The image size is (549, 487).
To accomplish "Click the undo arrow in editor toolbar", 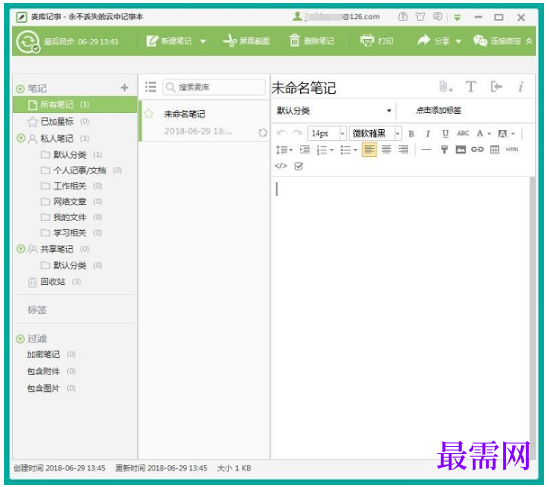I will pos(282,133).
